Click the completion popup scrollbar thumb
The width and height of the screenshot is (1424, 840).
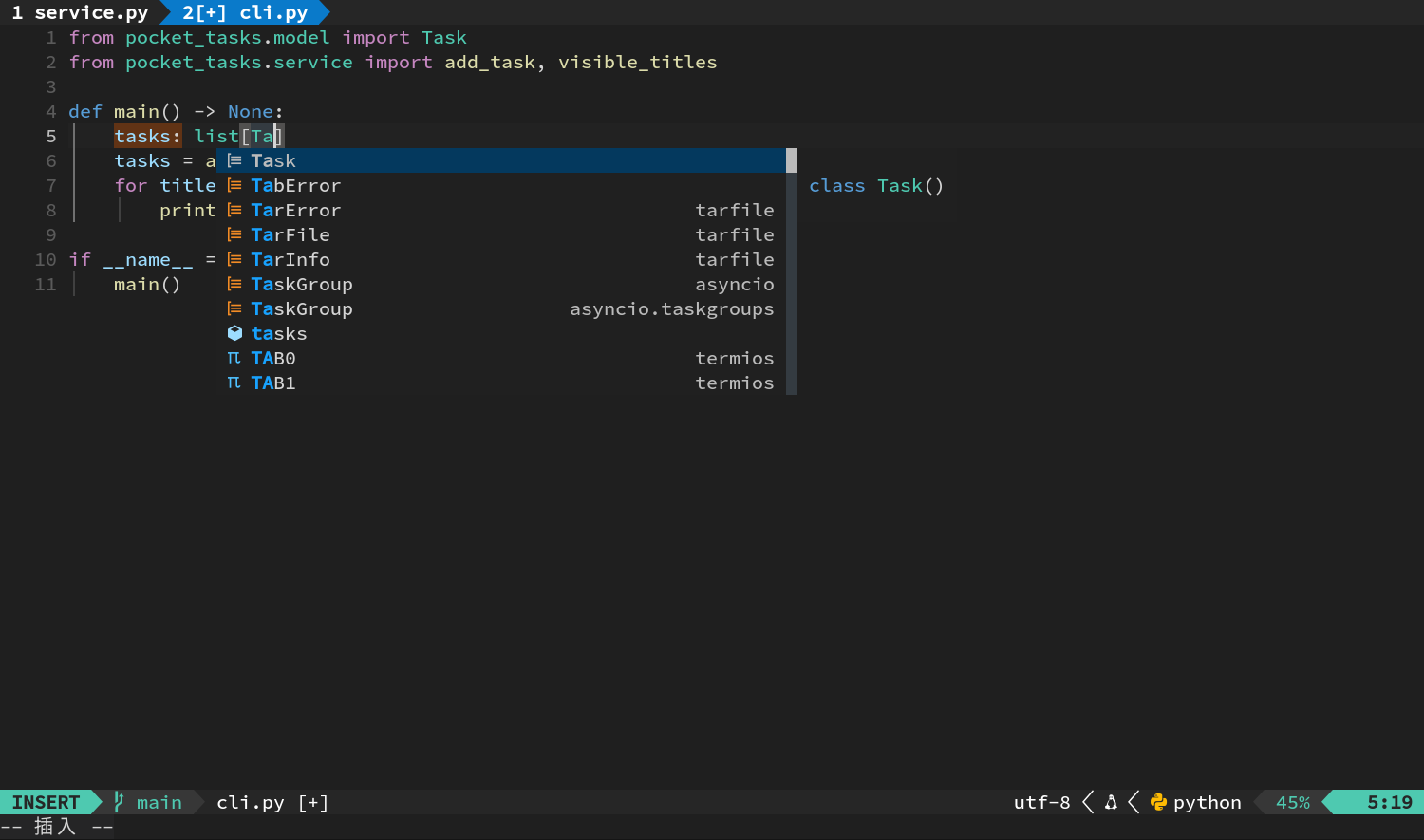pos(792,160)
